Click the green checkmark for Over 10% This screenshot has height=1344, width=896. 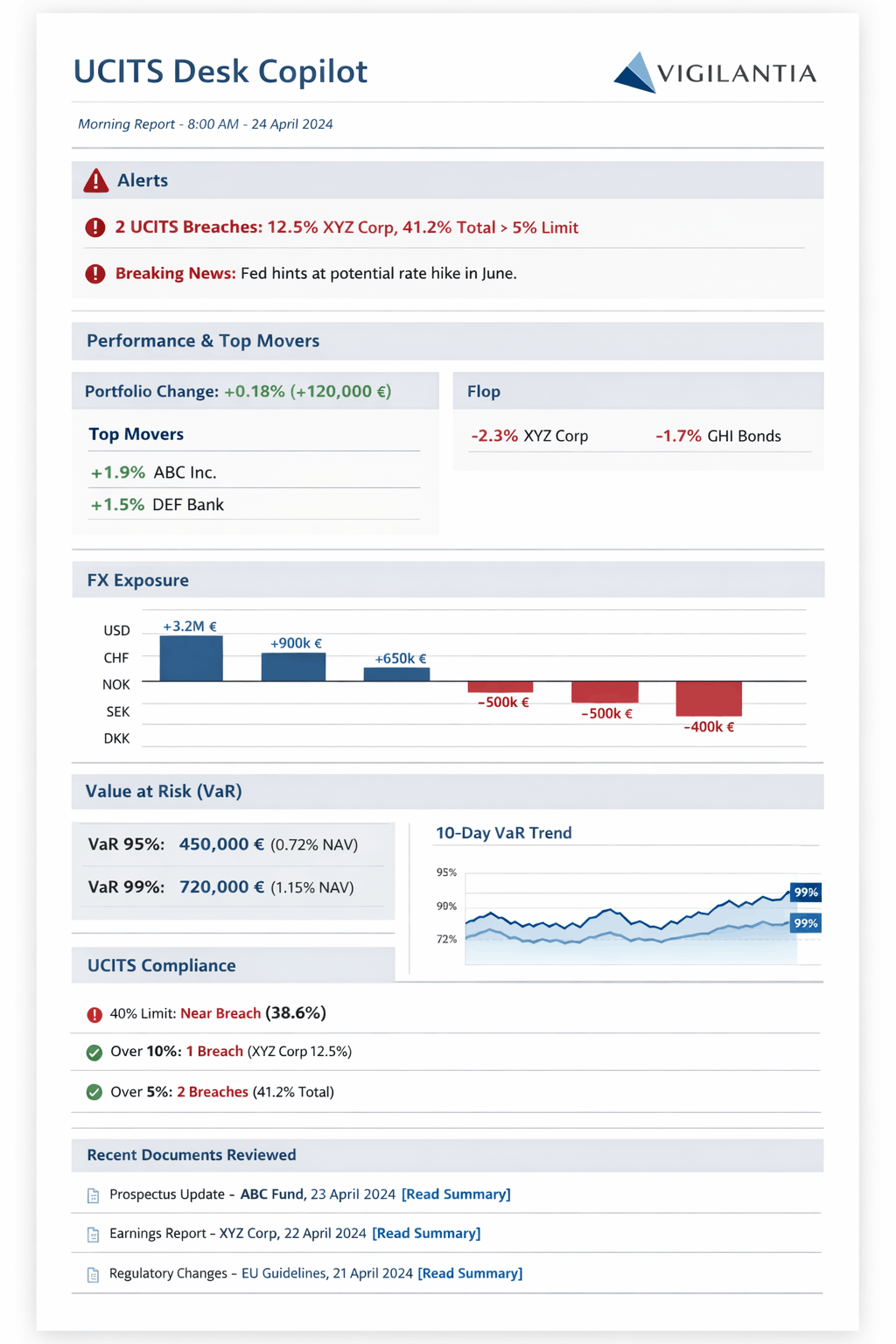(94, 1052)
